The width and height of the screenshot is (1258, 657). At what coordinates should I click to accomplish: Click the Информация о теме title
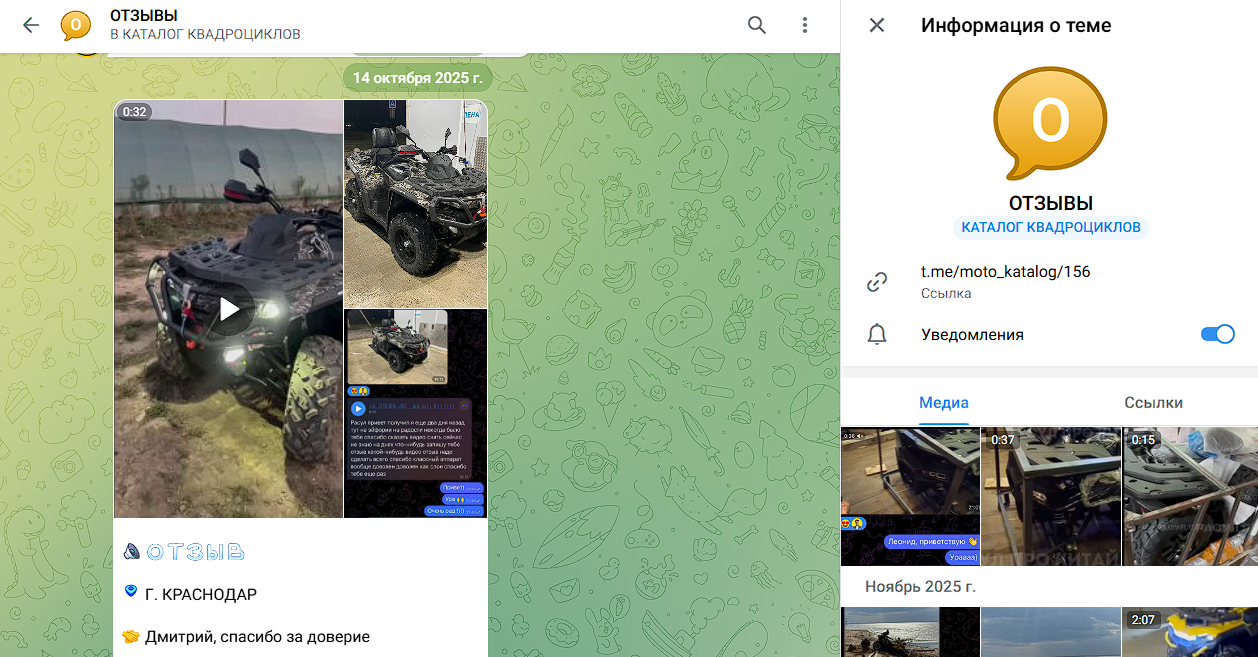1016,25
